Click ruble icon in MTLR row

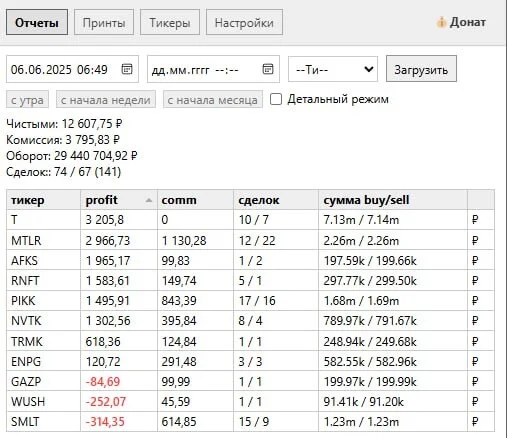tap(475, 240)
